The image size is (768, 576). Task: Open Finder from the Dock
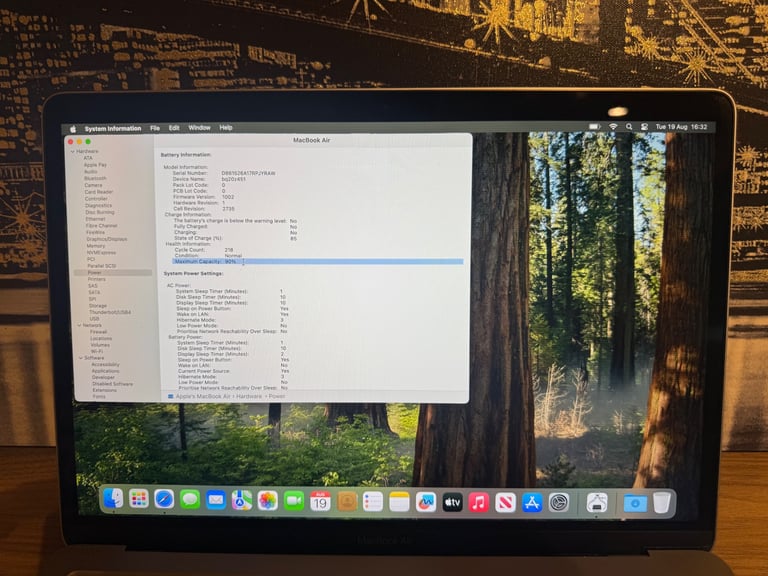113,499
